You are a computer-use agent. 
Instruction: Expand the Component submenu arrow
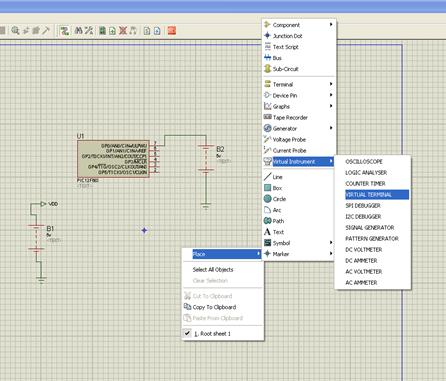coord(331,25)
